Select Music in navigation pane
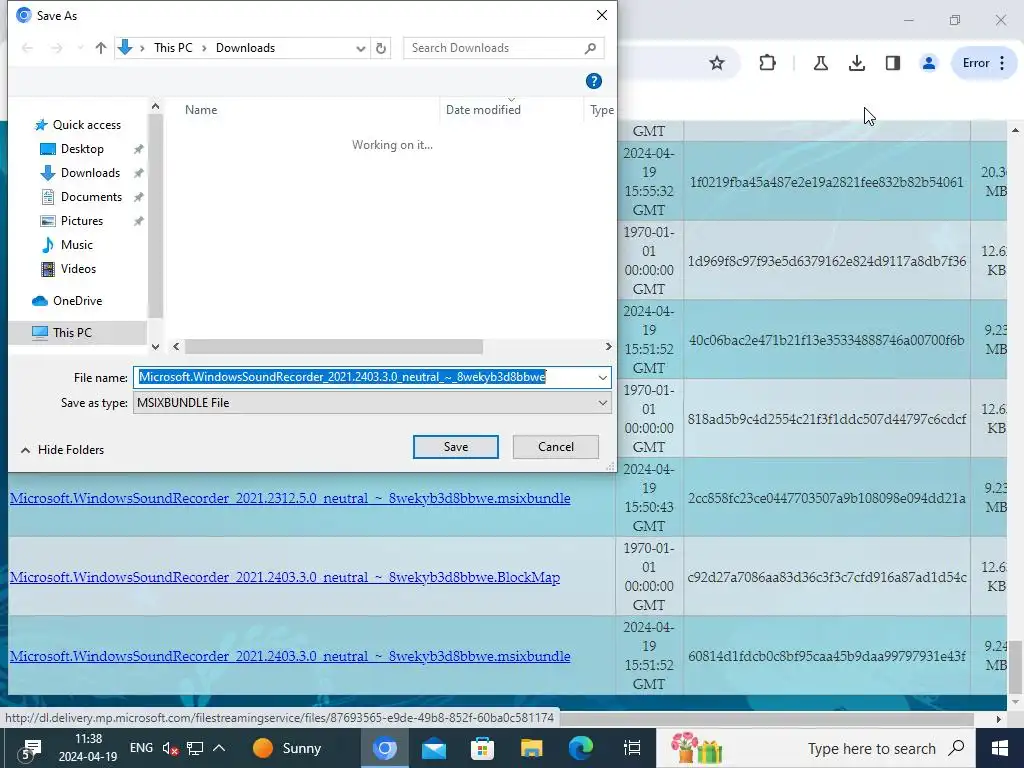This screenshot has width=1024, height=768. 76,245
